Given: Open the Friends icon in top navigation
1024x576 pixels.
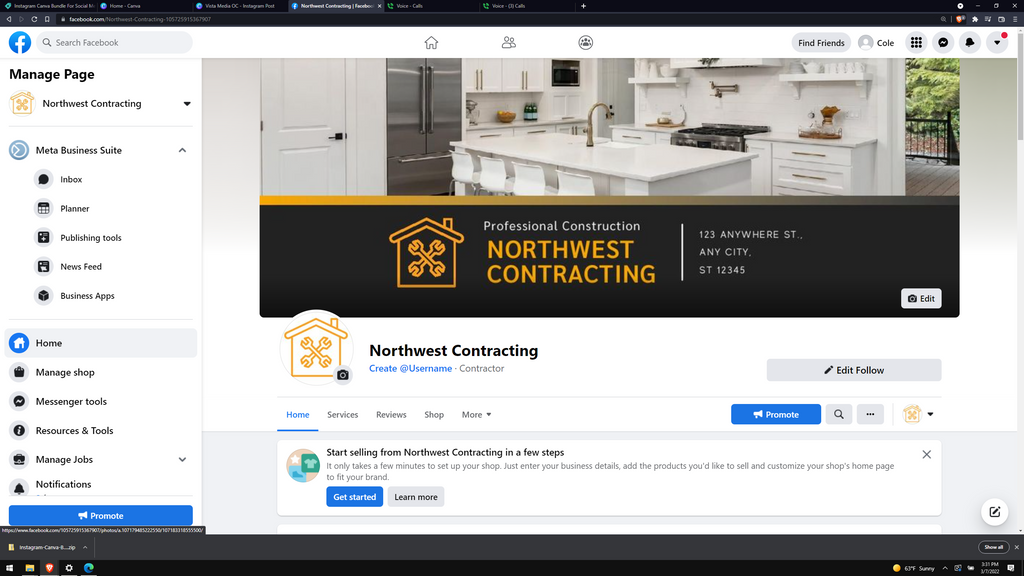Looking at the screenshot, I should pos(509,42).
